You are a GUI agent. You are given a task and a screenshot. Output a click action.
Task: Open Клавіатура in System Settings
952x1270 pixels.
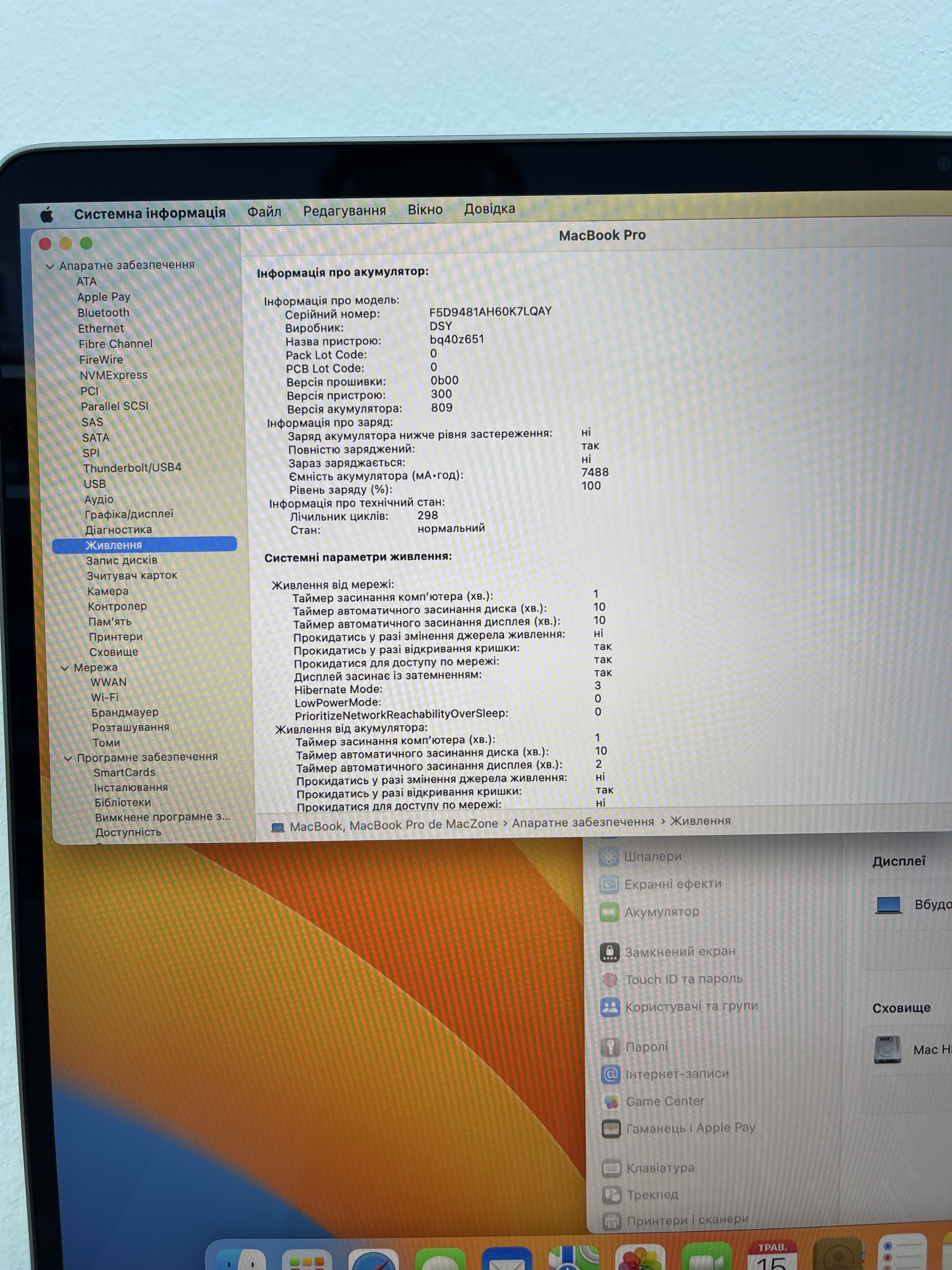tap(660, 1168)
